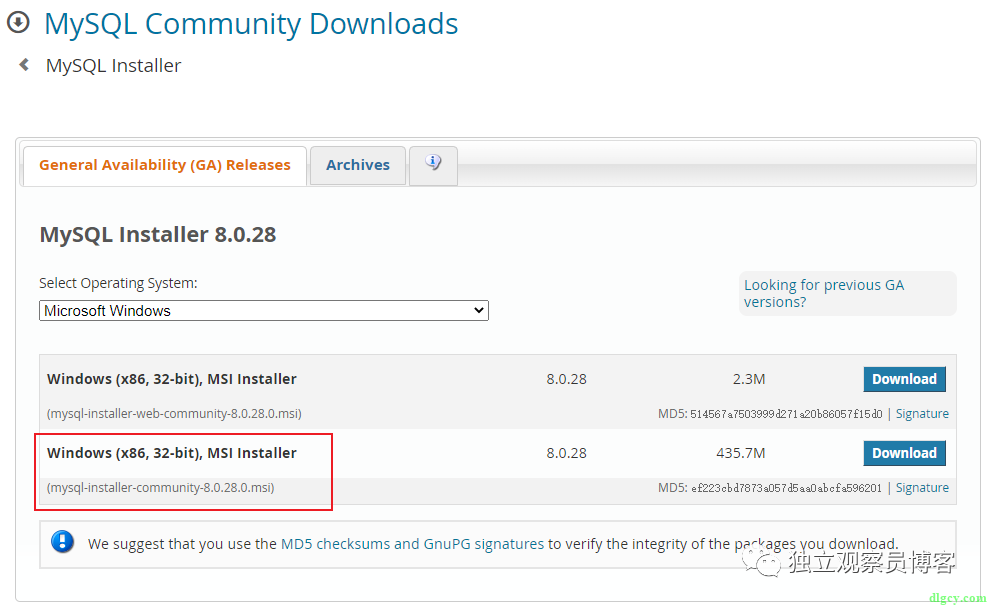Click version 8.0.28 in the 435.7M row
The height and width of the screenshot is (605, 987).
coord(567,453)
